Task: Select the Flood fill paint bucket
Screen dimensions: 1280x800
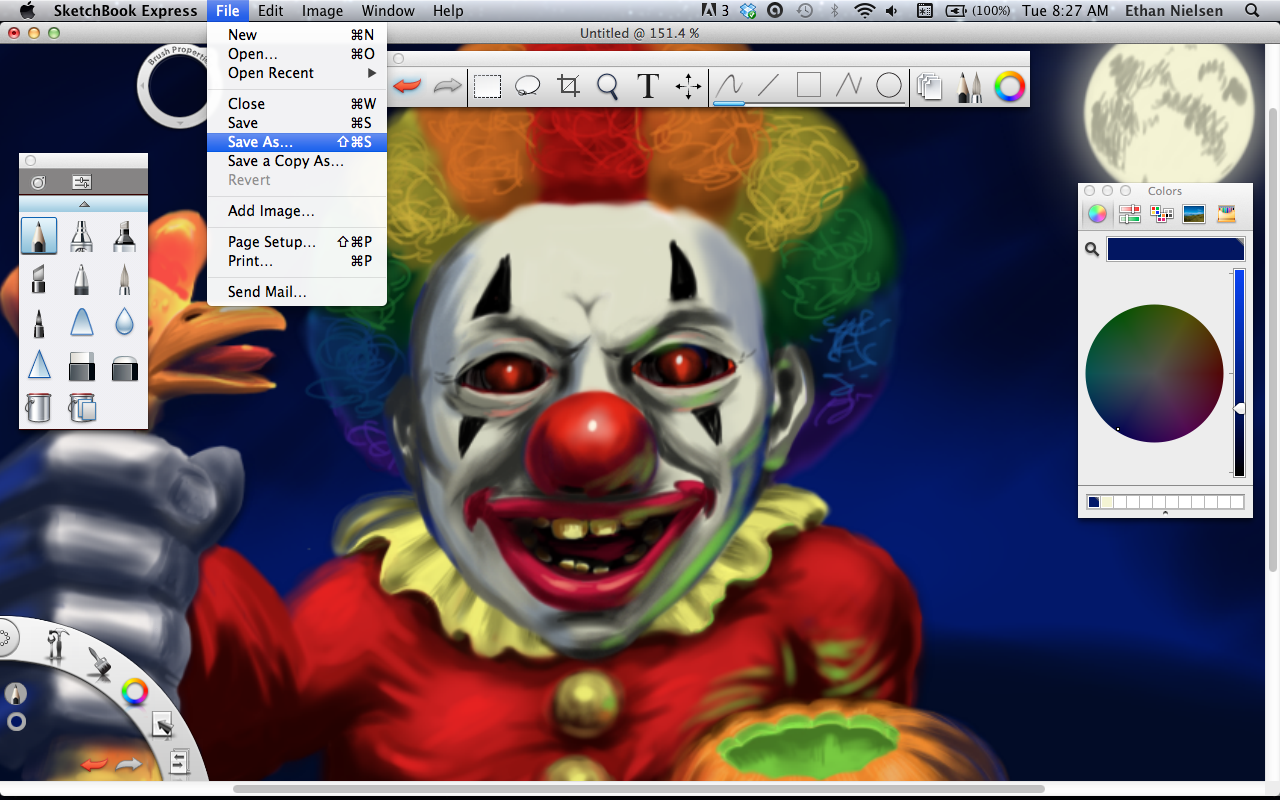Action: (39, 407)
